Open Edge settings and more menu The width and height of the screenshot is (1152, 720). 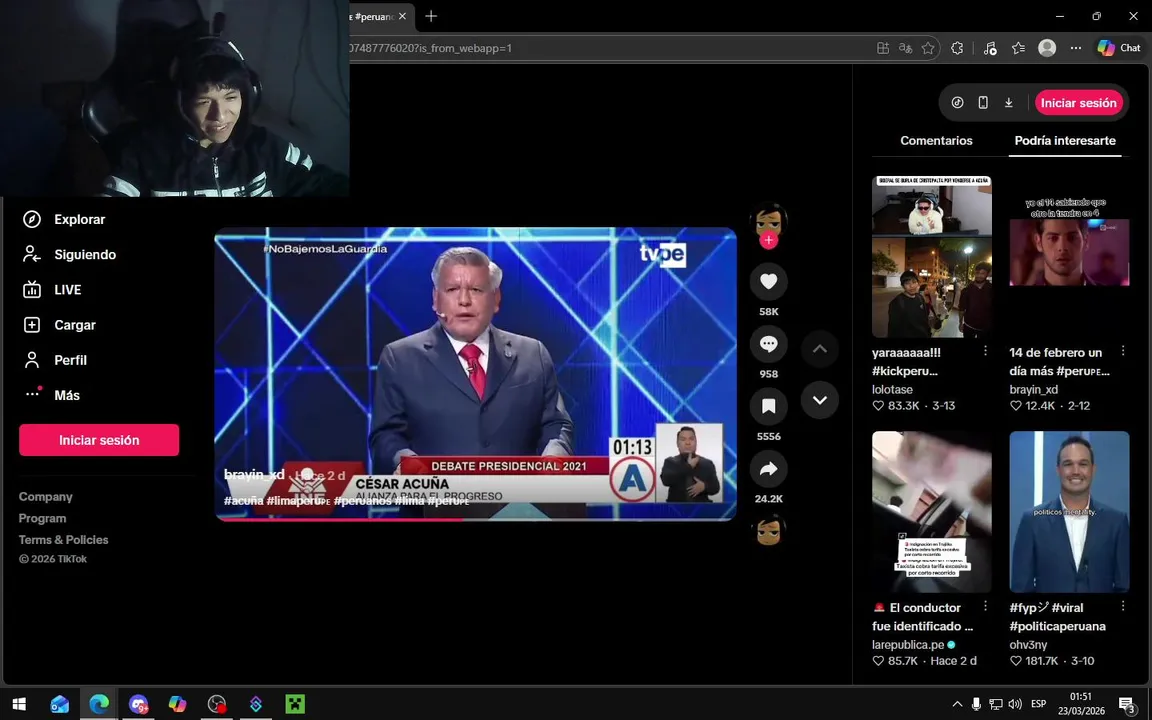click(x=1076, y=48)
